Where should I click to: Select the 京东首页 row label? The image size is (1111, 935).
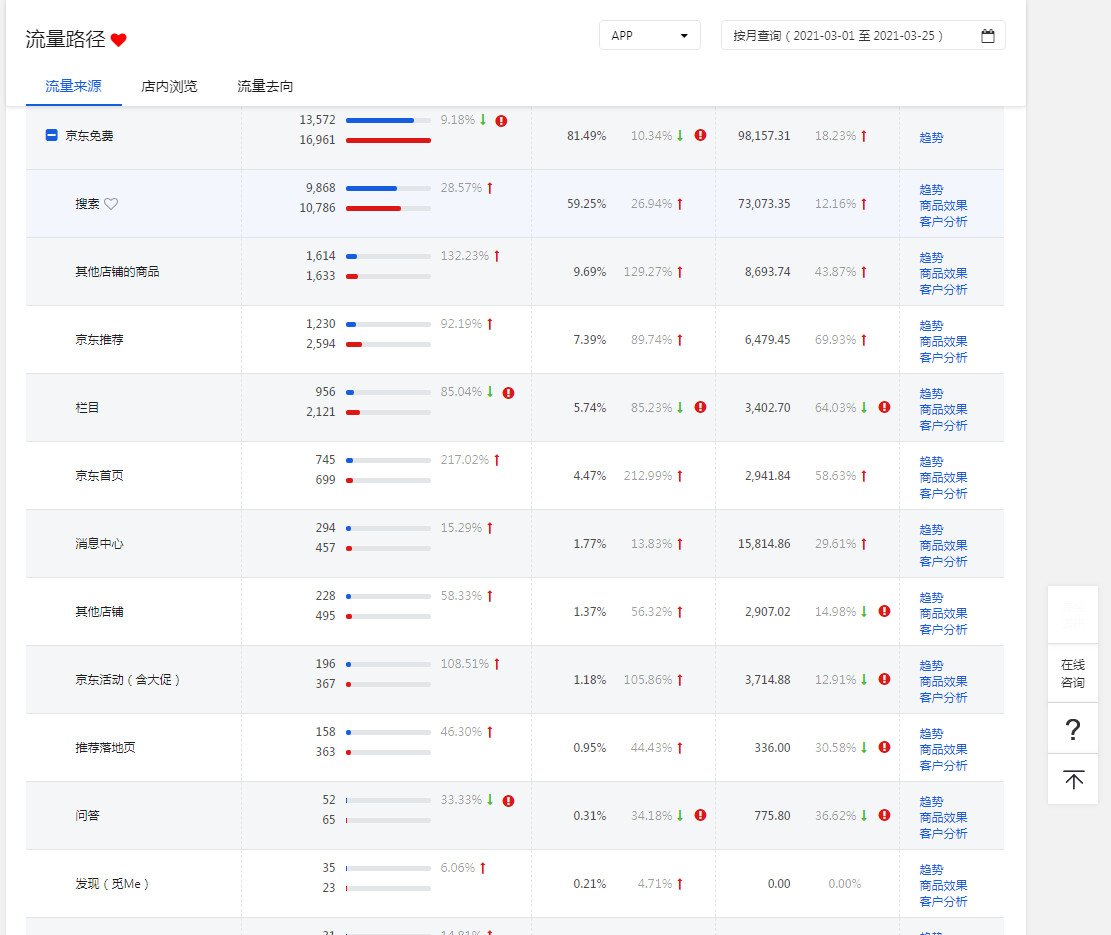click(x=99, y=476)
